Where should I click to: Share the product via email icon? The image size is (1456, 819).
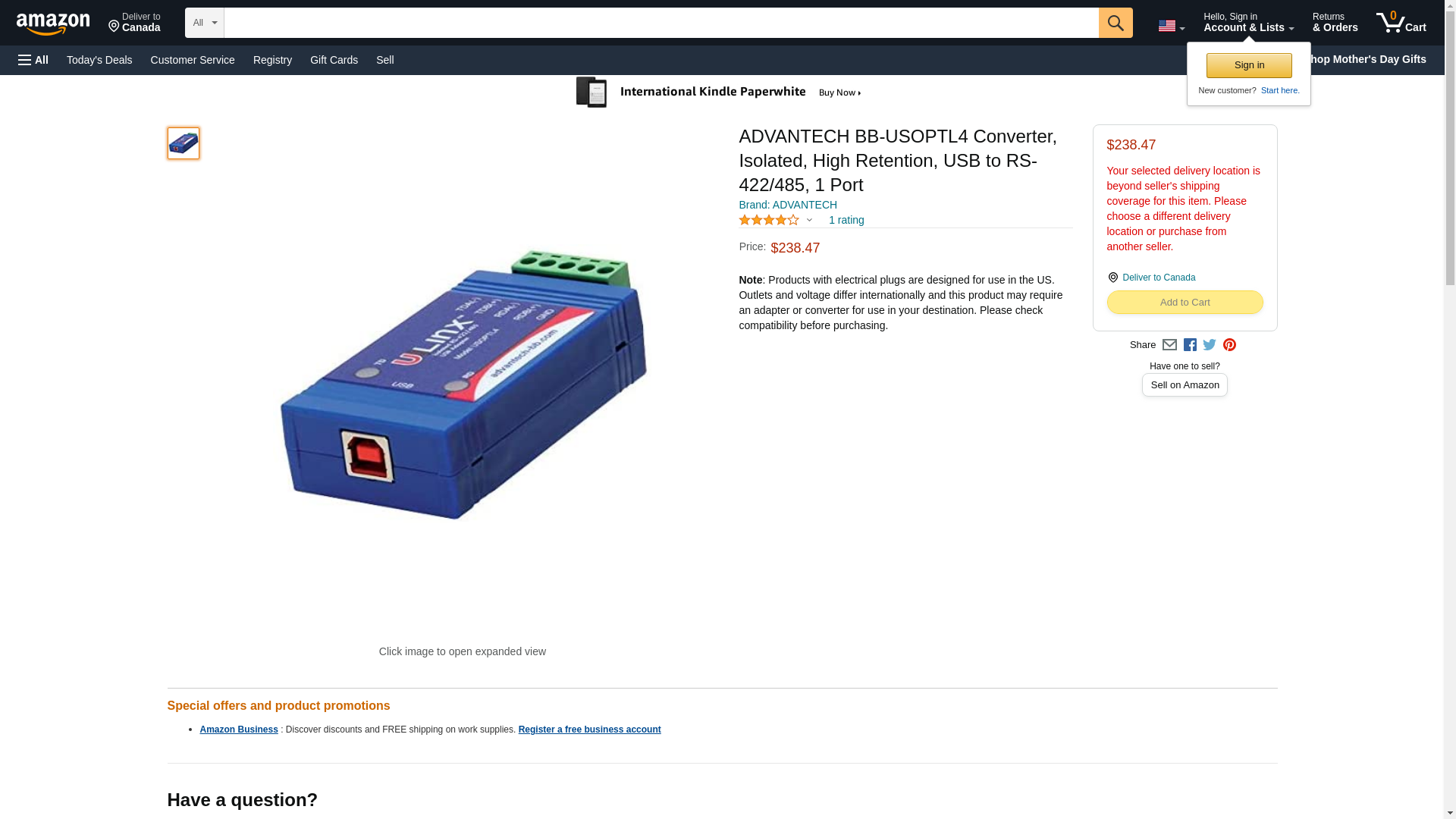coord(1169,345)
